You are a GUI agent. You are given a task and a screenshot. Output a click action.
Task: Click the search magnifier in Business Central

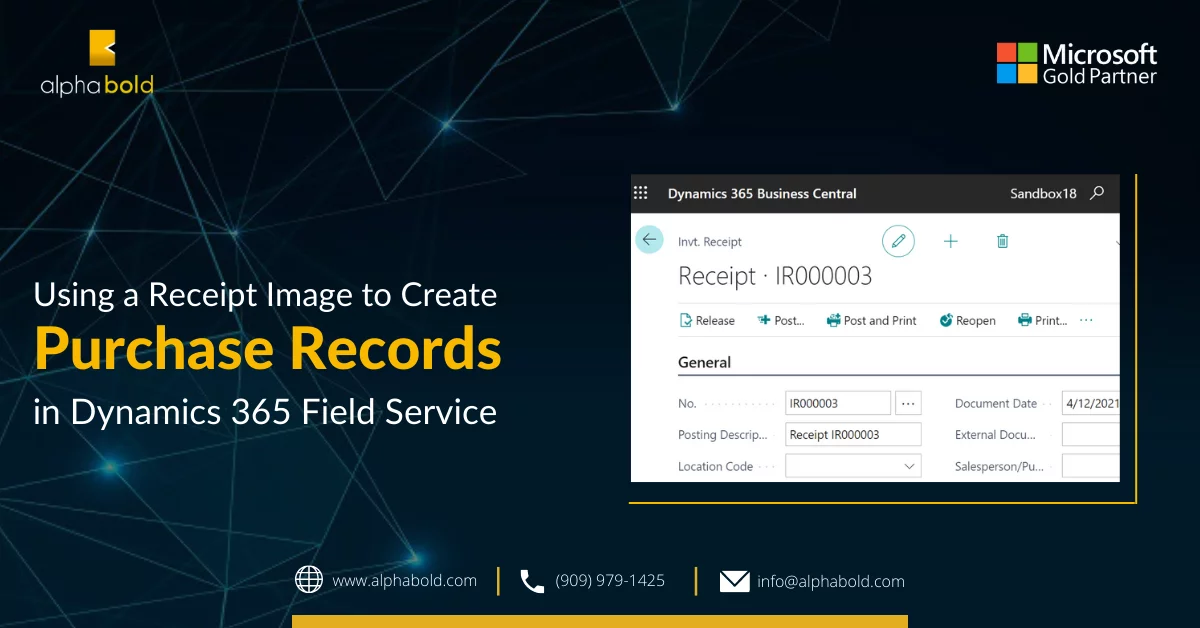point(1097,193)
